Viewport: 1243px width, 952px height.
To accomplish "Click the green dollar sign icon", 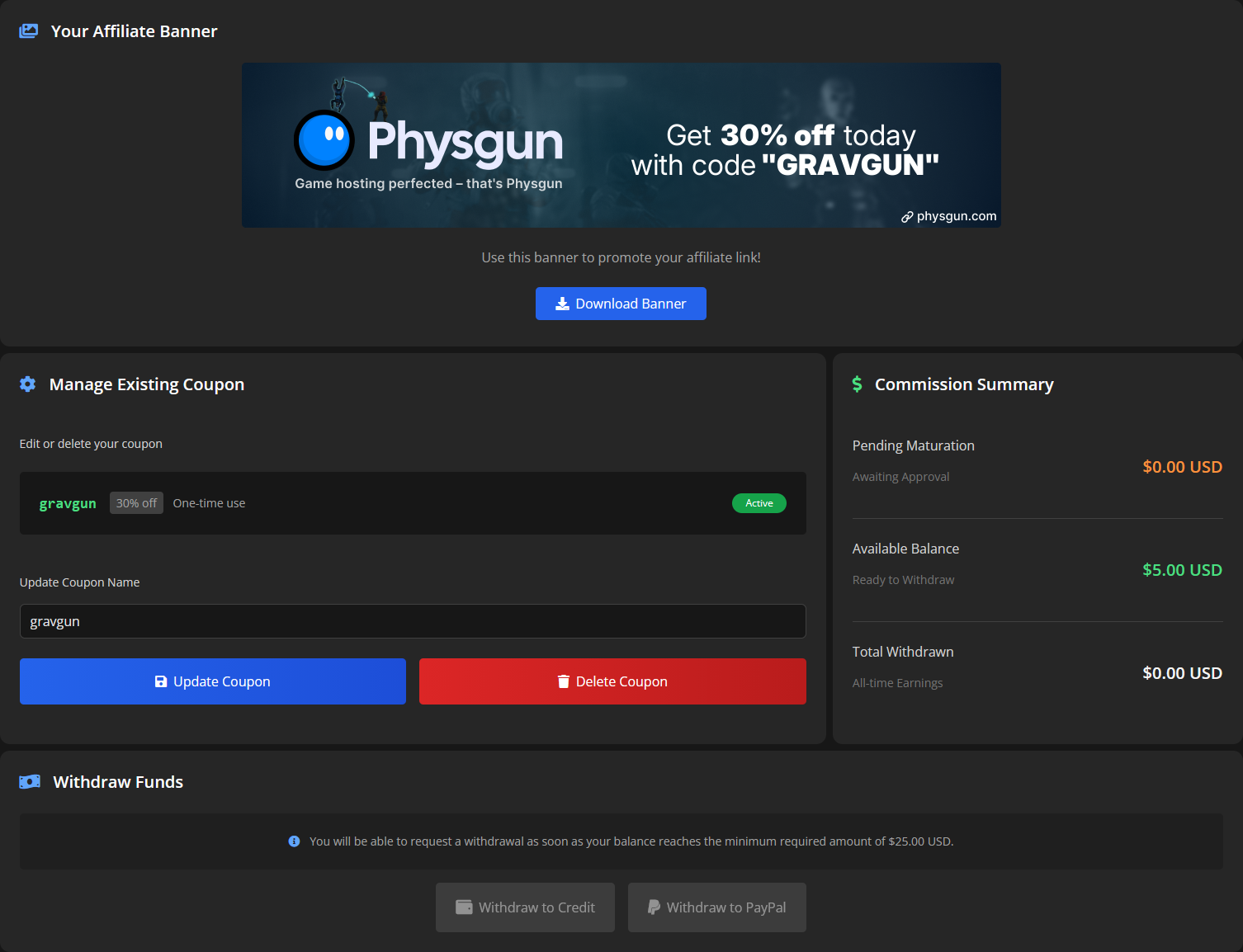I will [x=858, y=384].
